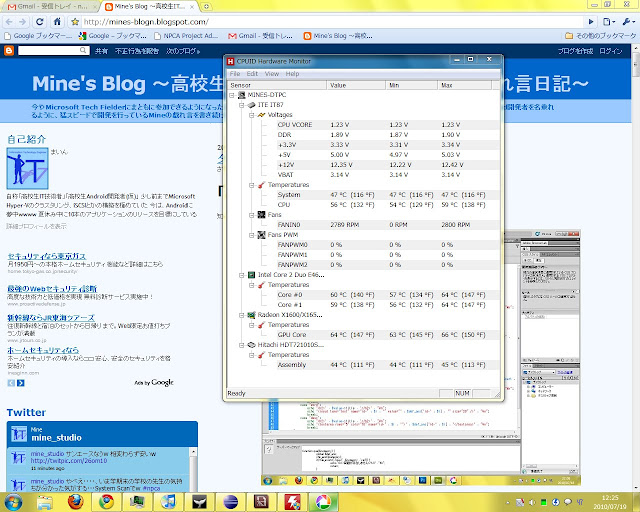Open the Windows Start orb
The width and height of the screenshot is (640, 512).
click(13, 502)
